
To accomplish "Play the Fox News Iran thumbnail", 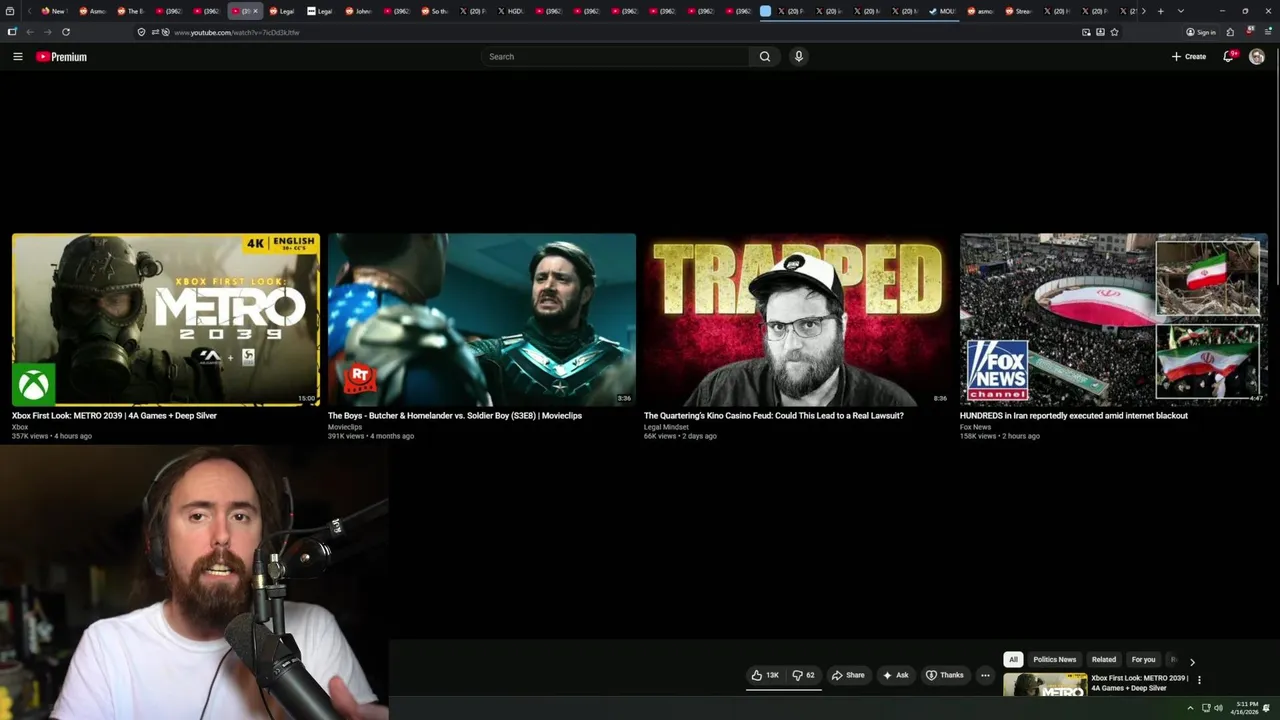I will (x=1114, y=320).
